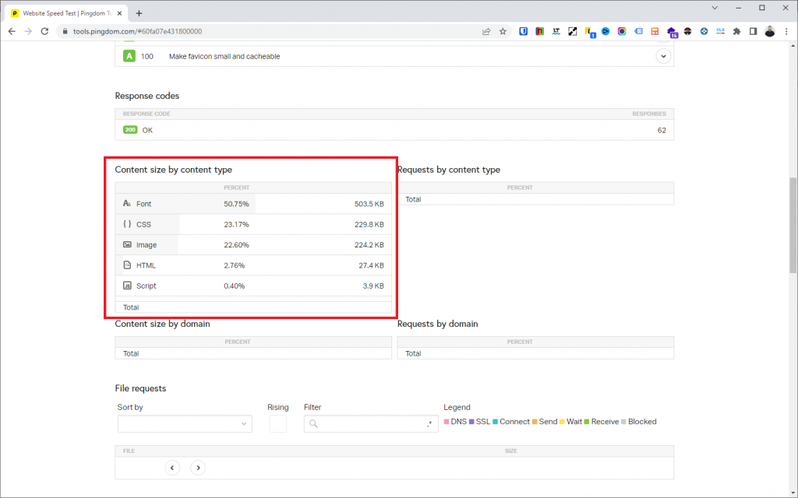Reload the Pingdom page

point(45,31)
